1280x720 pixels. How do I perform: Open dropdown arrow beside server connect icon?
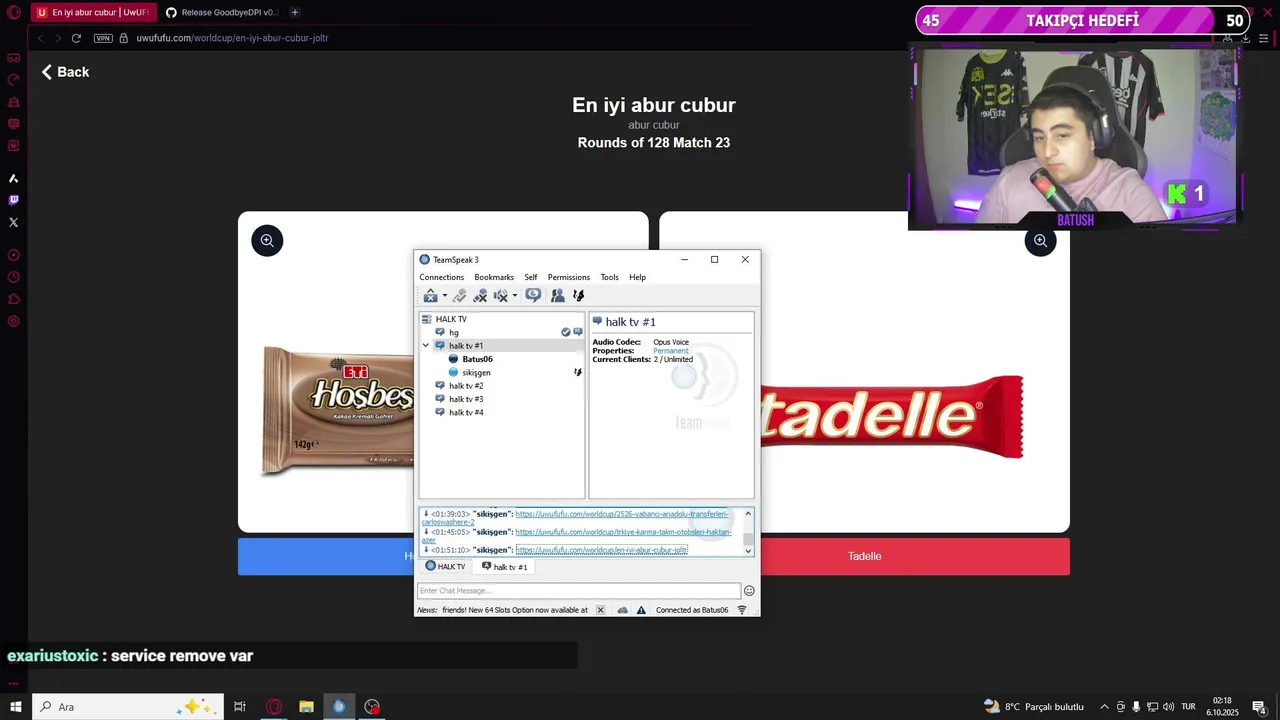pyautogui.click(x=445, y=296)
